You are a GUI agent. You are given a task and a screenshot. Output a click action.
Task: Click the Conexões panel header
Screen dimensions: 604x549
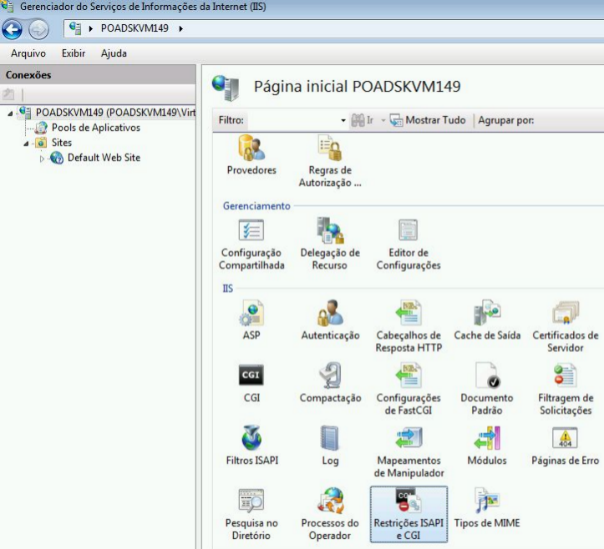coord(97,75)
